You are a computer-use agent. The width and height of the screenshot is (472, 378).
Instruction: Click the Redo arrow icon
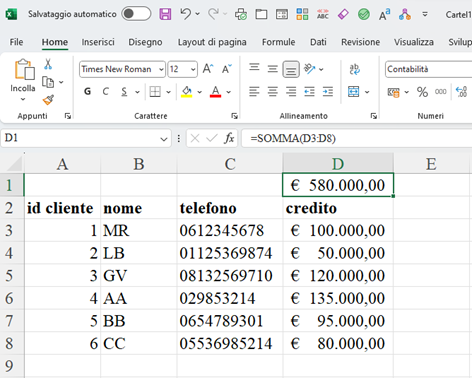(x=213, y=14)
